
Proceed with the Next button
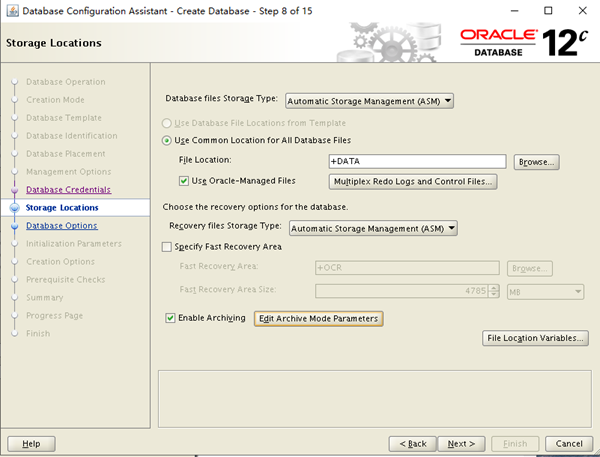click(x=461, y=444)
